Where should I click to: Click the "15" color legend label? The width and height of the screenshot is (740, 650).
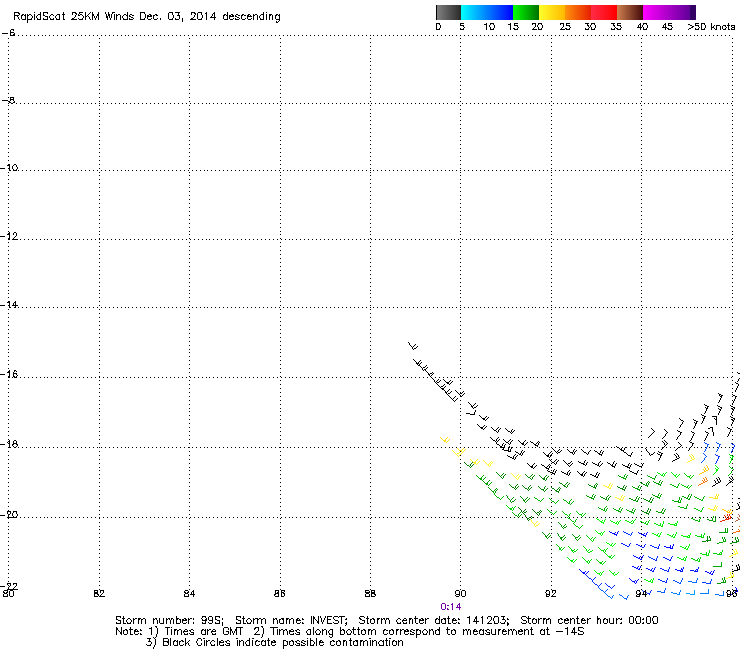click(x=513, y=27)
